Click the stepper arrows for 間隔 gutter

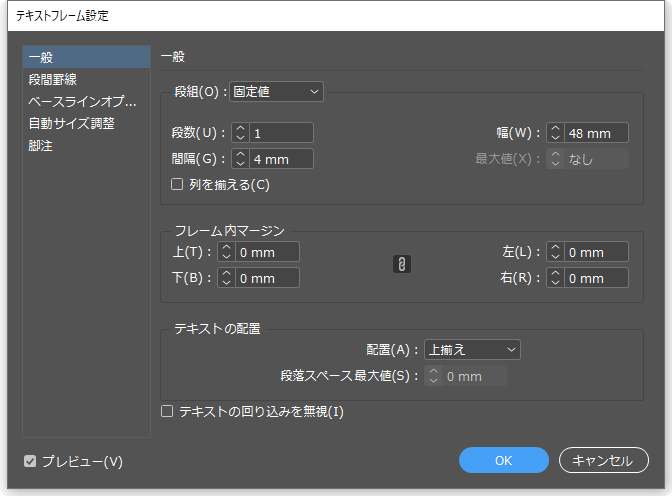coord(240,159)
